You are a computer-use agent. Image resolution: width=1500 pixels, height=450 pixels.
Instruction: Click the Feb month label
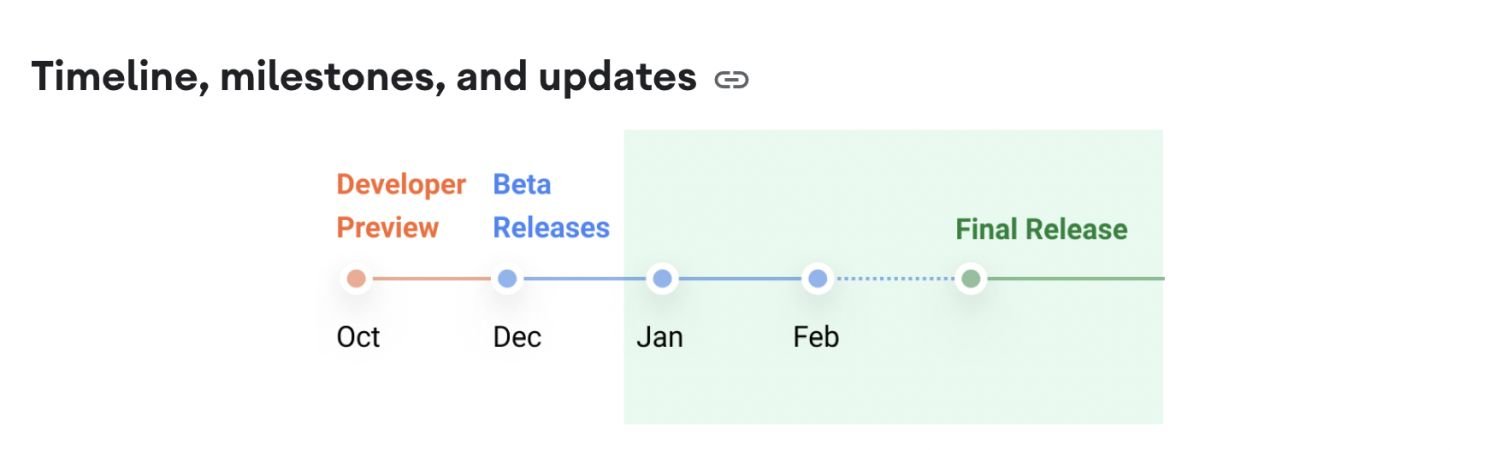point(816,337)
